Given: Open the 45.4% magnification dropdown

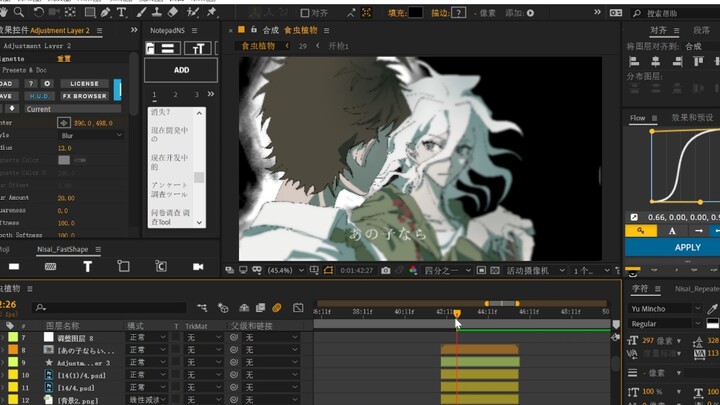Looking at the screenshot, I should pyautogui.click(x=286, y=270).
